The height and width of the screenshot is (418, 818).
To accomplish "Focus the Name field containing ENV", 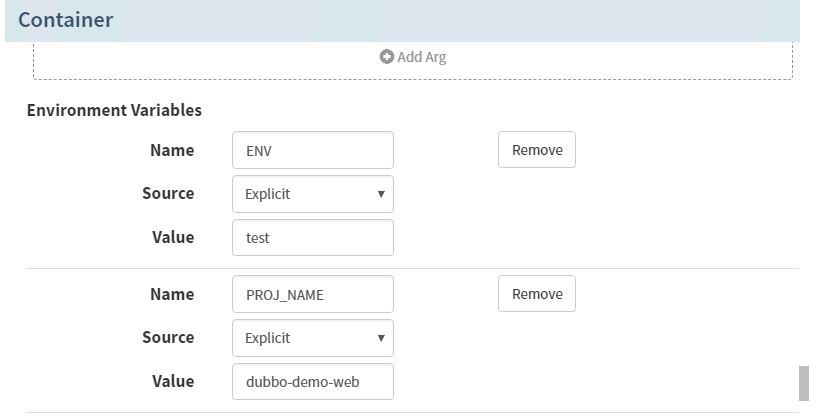I will [x=312, y=151].
